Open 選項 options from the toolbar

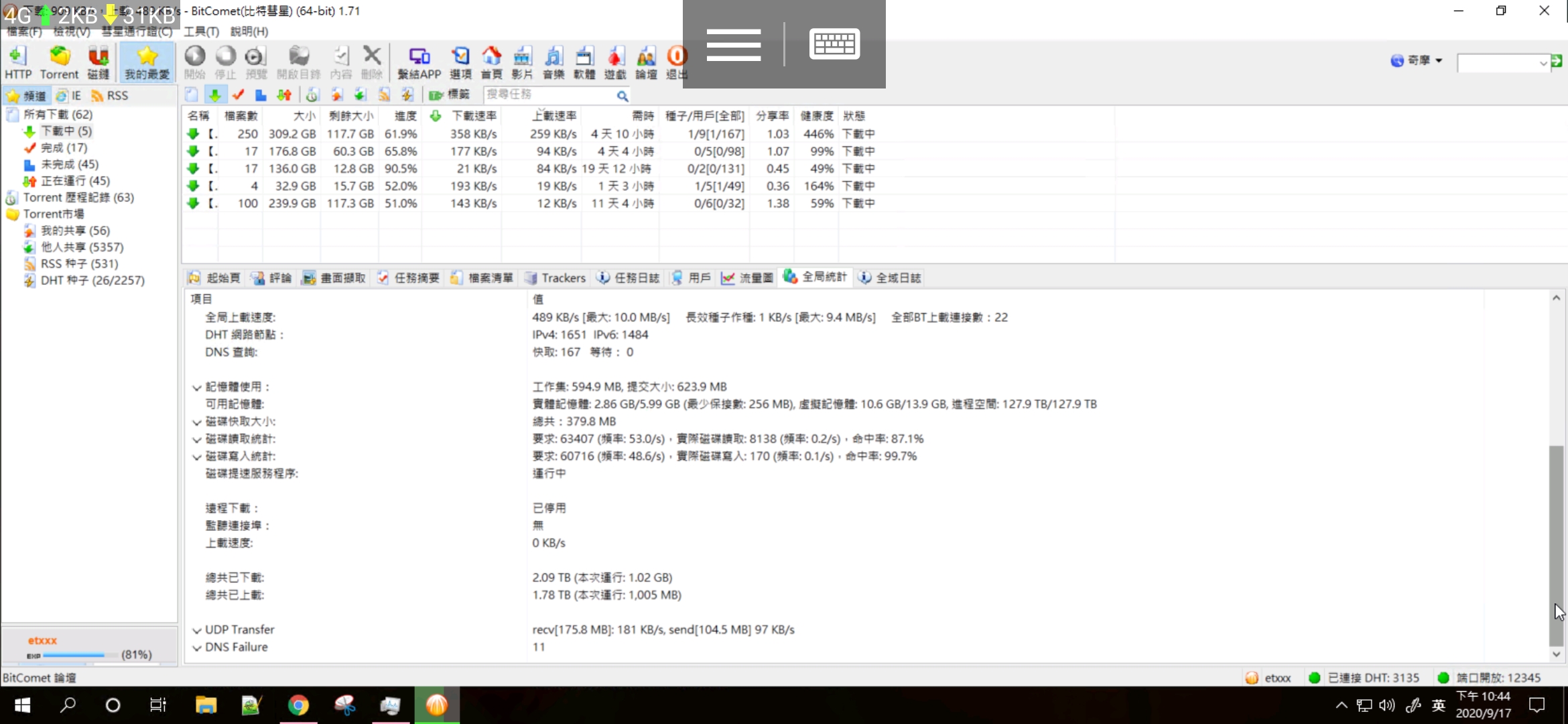click(460, 62)
